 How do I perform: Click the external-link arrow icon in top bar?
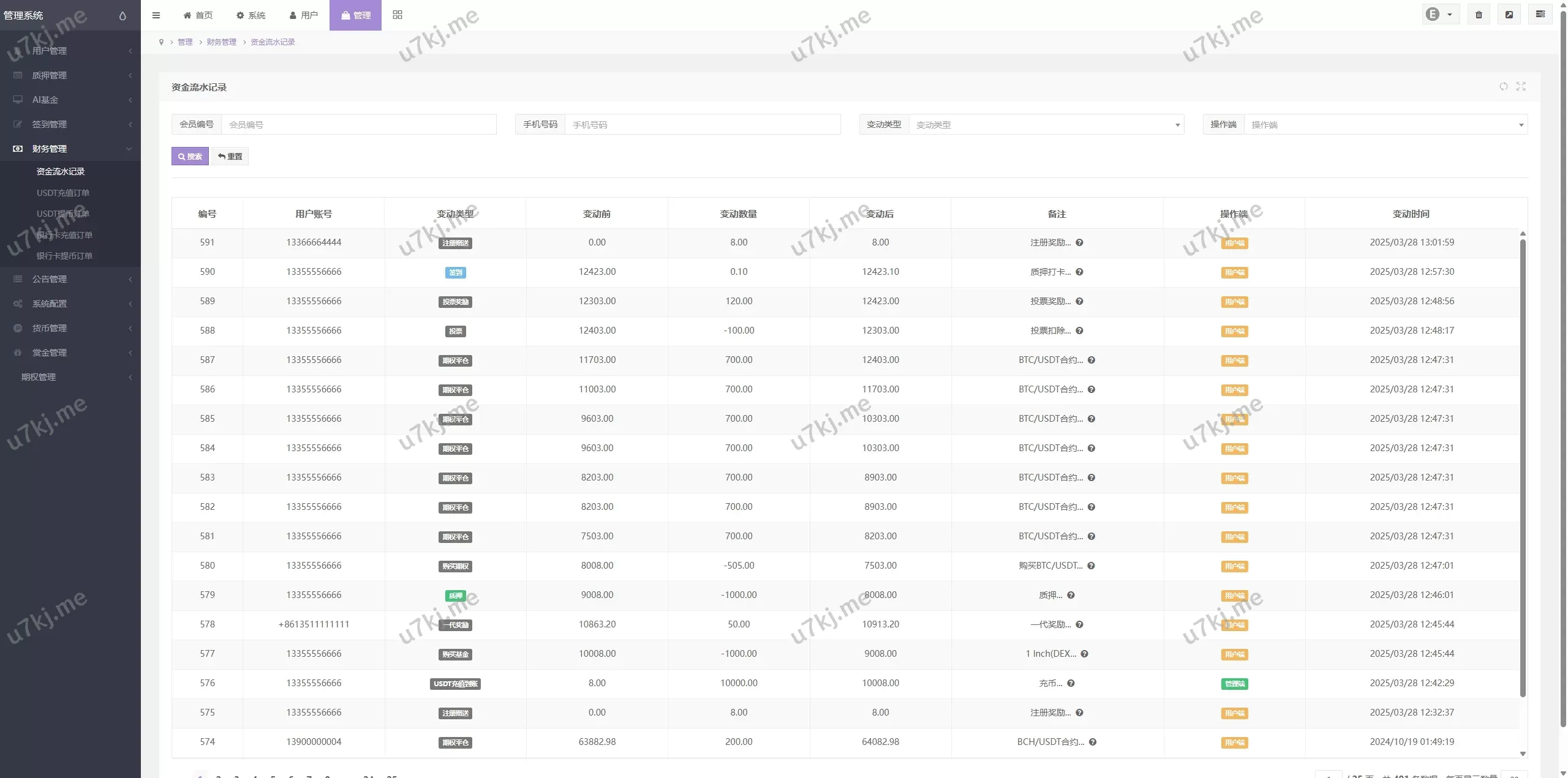click(x=1509, y=15)
